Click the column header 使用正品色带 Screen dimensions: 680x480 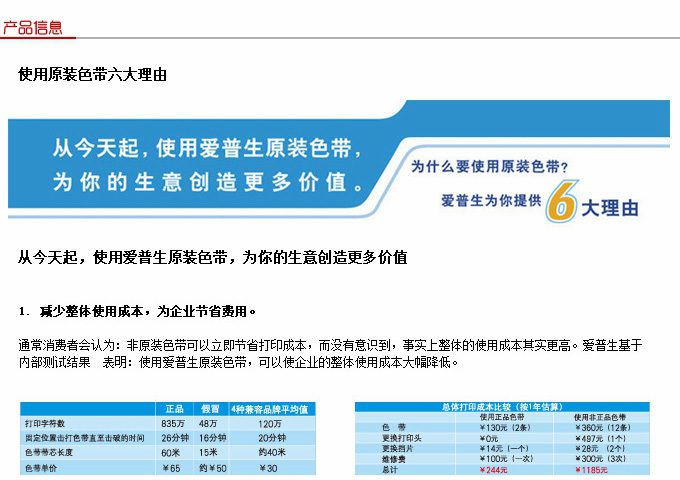pyautogui.click(x=502, y=417)
